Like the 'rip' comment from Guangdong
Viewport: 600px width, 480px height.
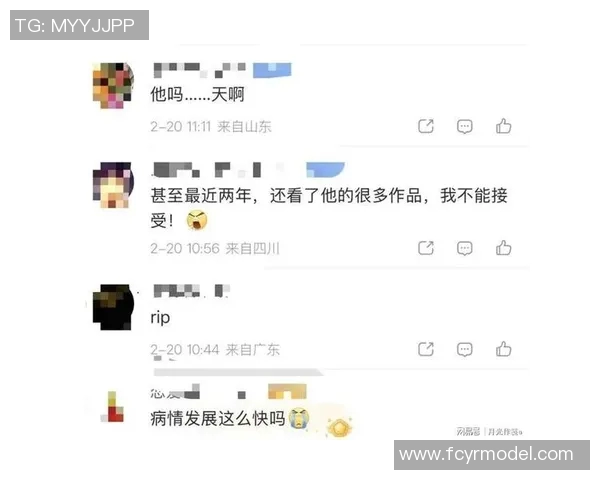[503, 349]
